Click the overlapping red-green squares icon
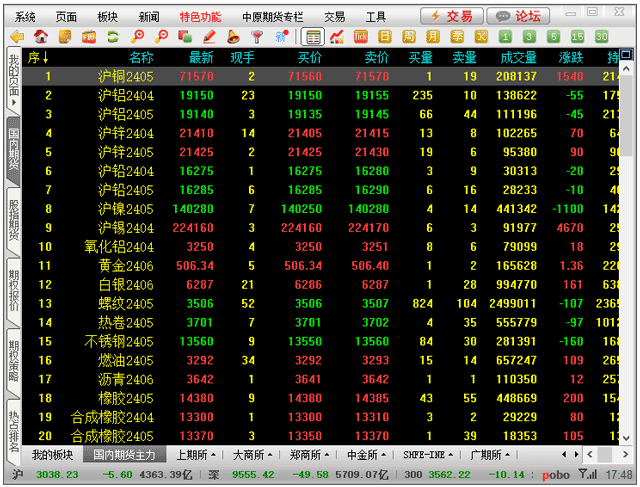This screenshot has height=487, width=640. (185, 37)
